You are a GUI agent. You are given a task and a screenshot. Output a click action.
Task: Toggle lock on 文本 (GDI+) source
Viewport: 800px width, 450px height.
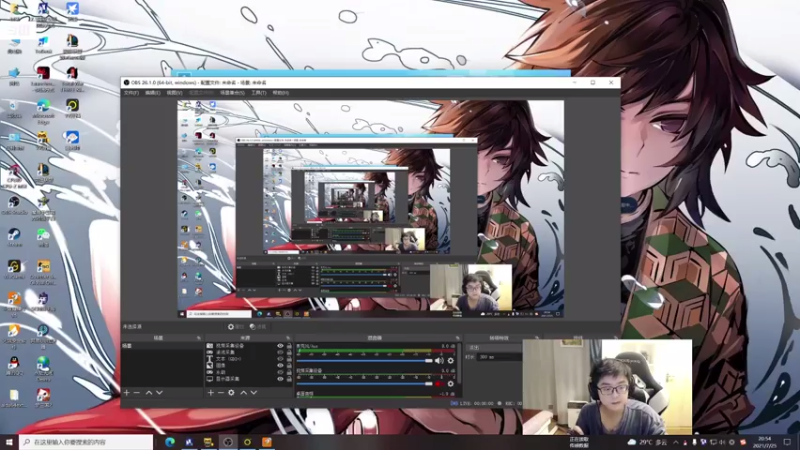tap(289, 359)
